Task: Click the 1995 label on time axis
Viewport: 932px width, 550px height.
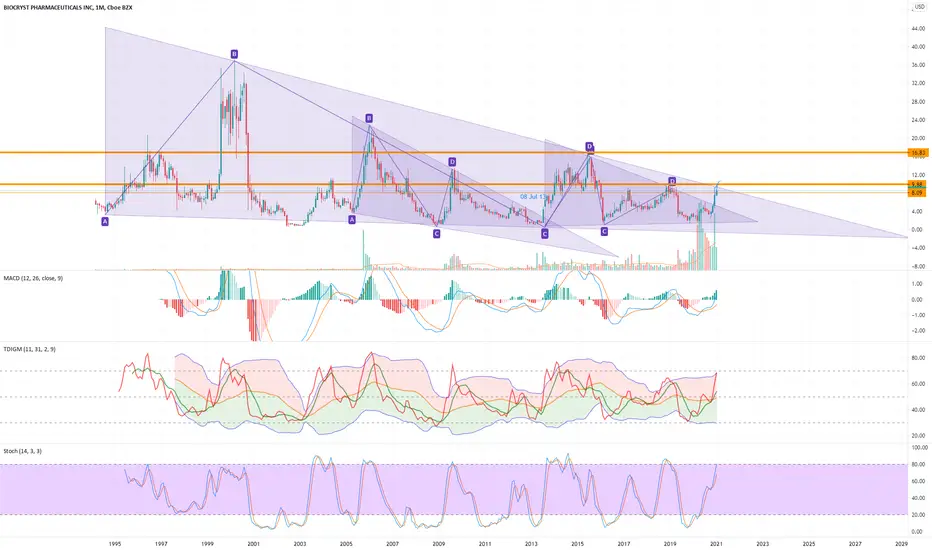Action: (115, 543)
